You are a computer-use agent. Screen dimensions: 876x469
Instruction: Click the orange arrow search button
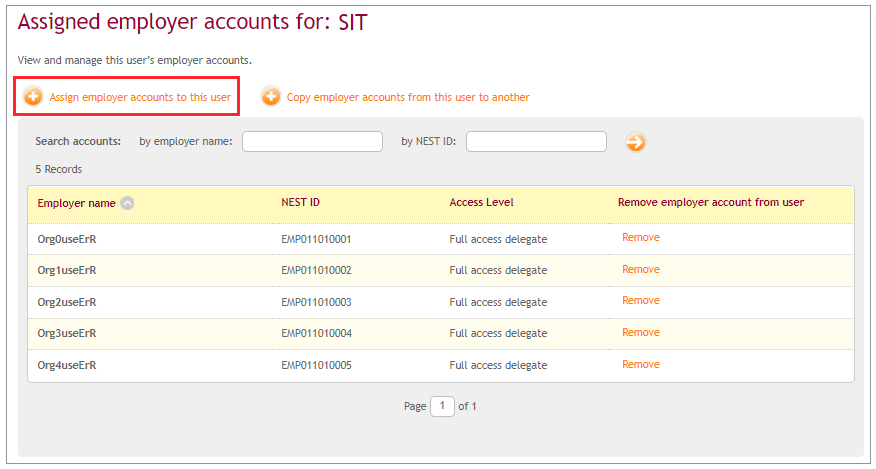[x=635, y=142]
